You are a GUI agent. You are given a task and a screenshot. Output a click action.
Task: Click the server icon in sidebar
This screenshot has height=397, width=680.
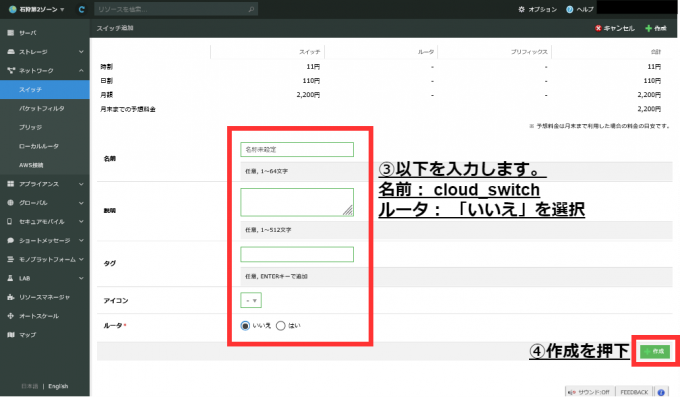11,33
